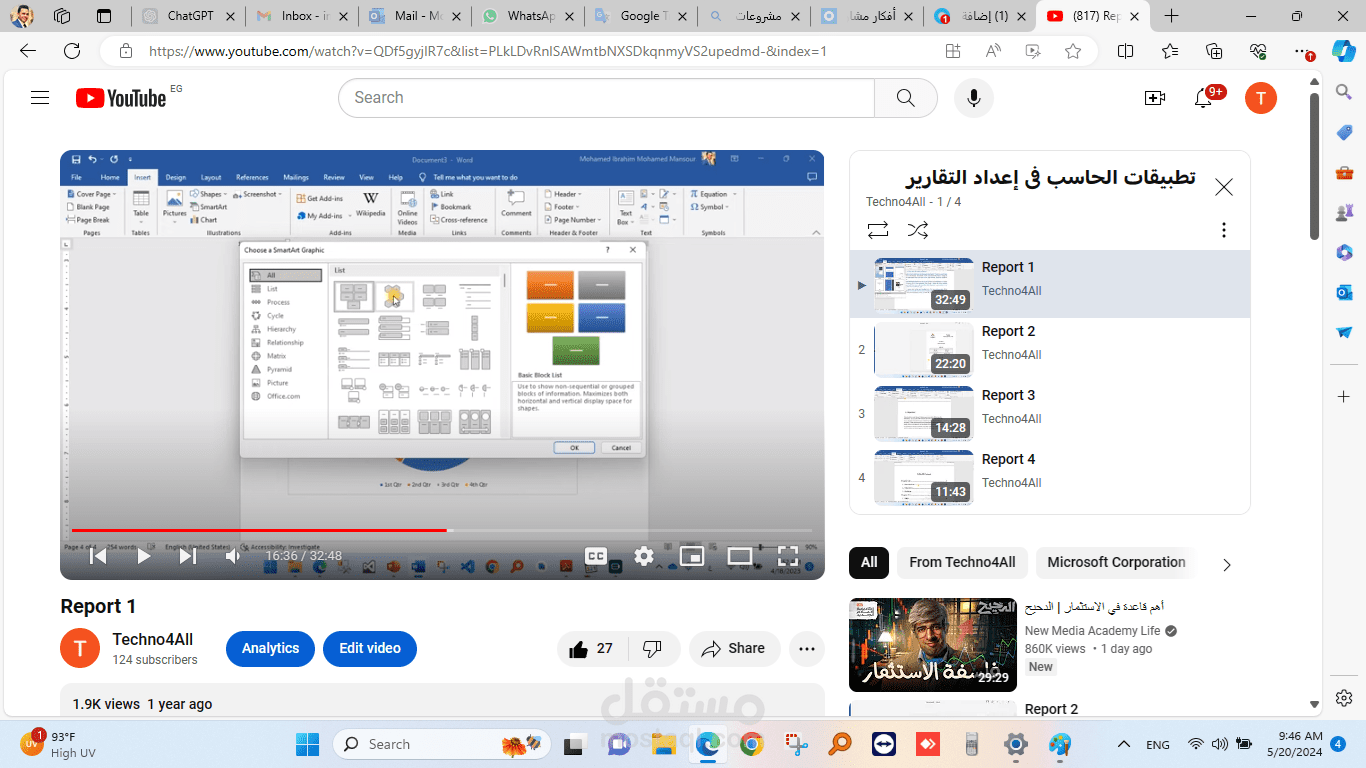Open YouTube notifications bell
Screen dimensions: 1366x768
point(1204,98)
